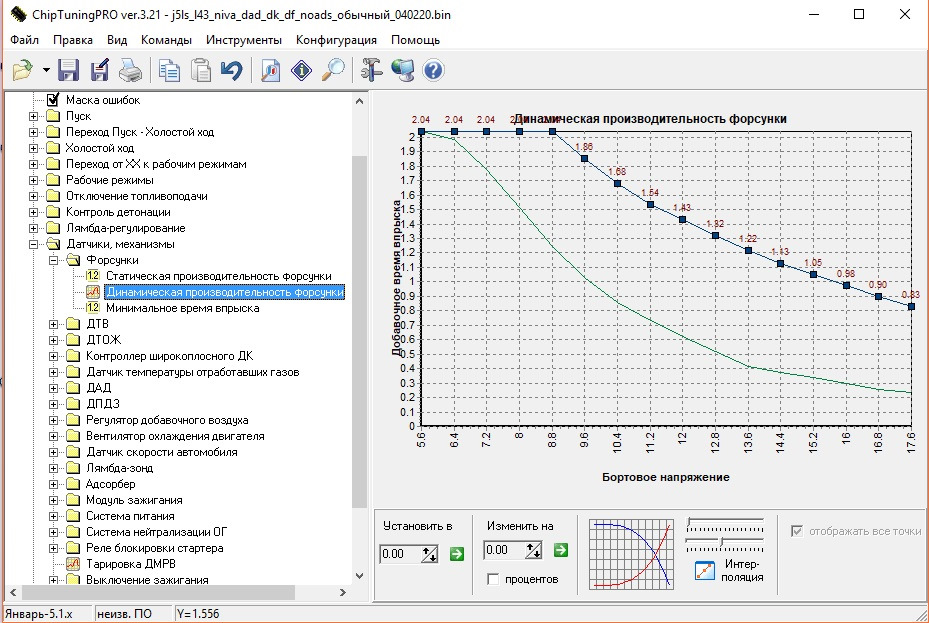Click the tree's vertical scrollbar down arrow
This screenshot has width=929, height=623.
(359, 576)
